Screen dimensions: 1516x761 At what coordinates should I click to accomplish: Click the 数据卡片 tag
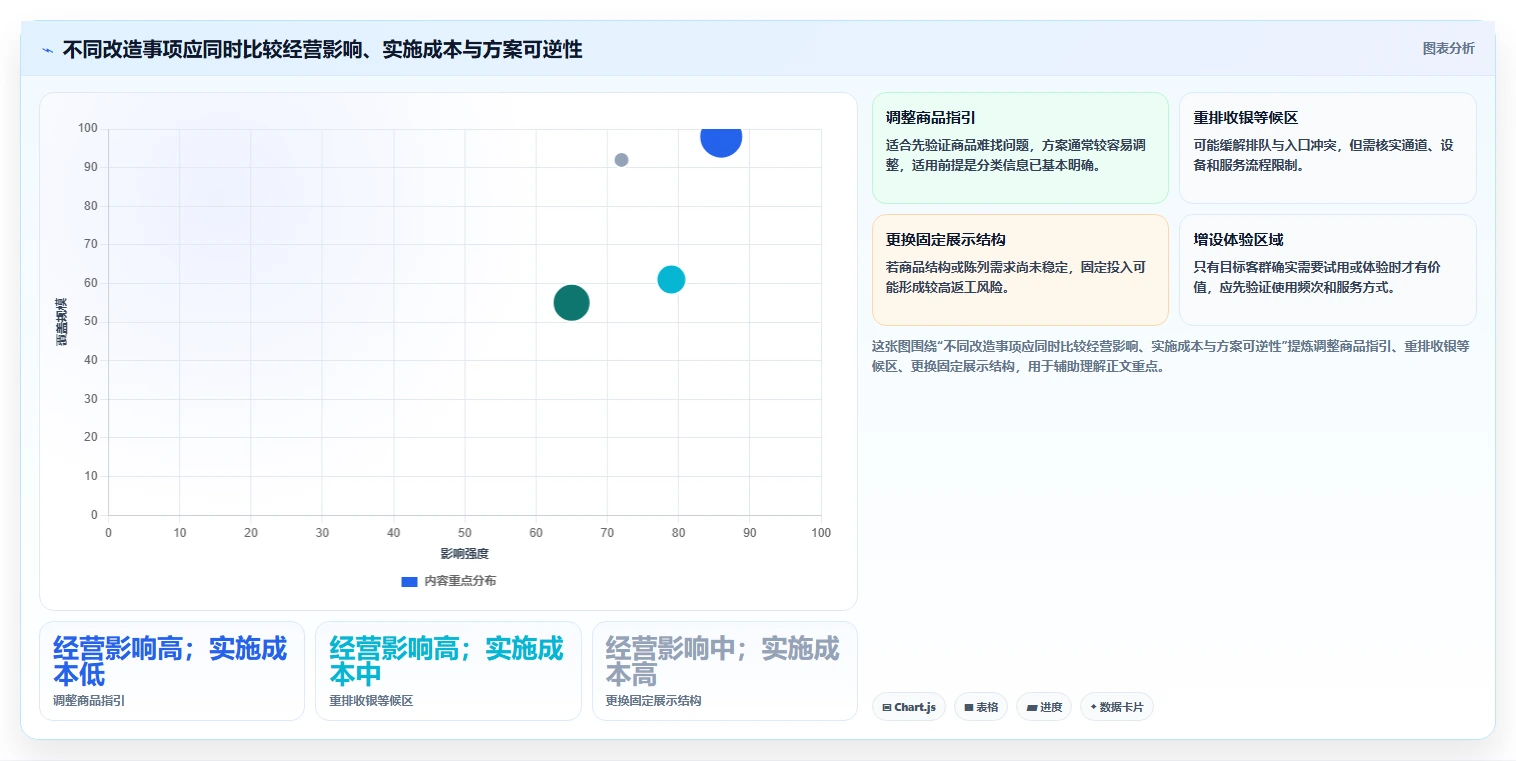tap(1117, 707)
